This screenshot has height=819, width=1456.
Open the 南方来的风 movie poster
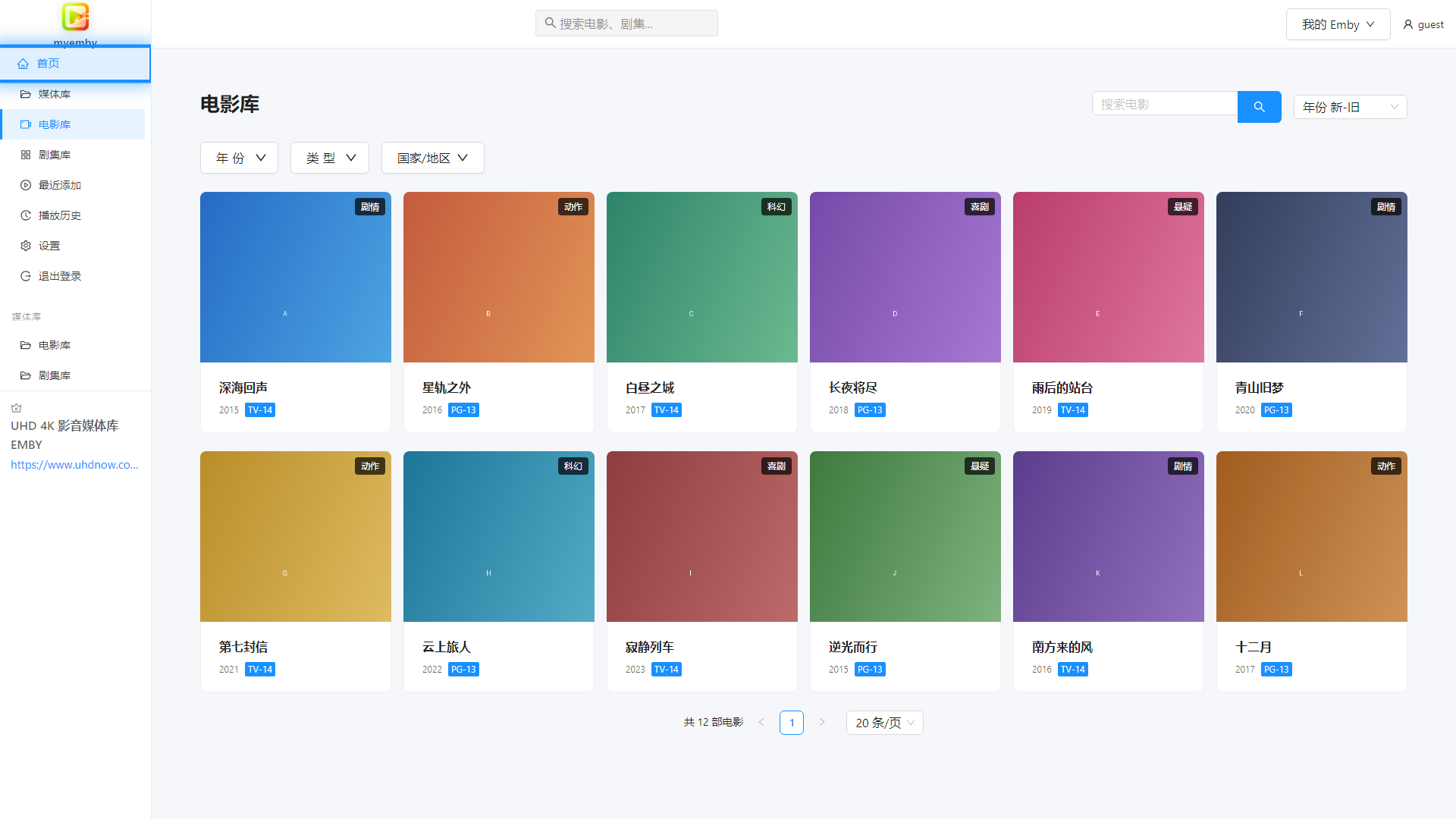coord(1109,536)
